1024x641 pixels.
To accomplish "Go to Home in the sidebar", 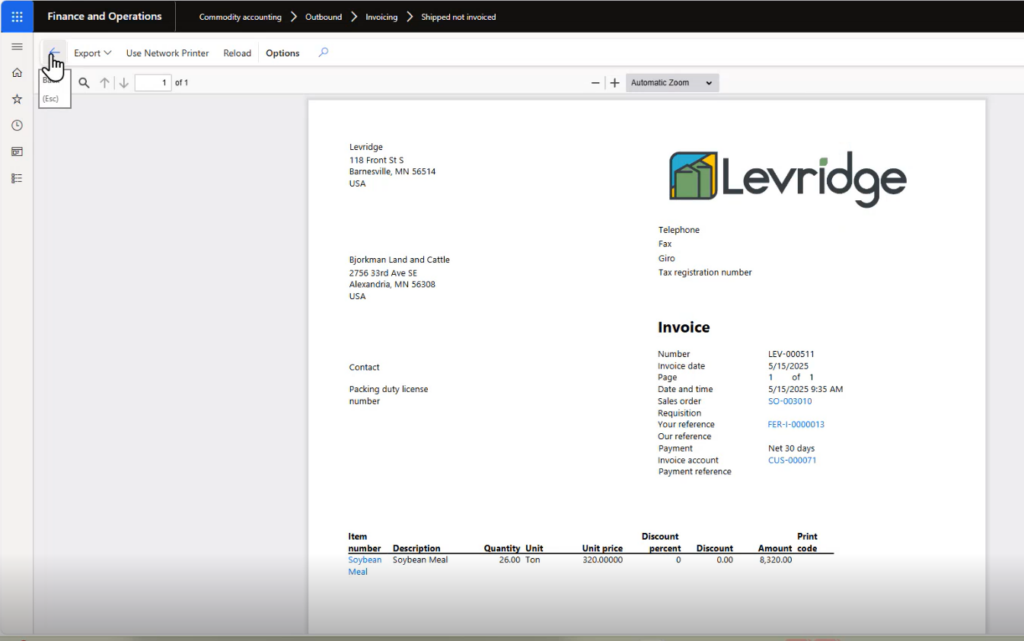I will [x=17, y=72].
